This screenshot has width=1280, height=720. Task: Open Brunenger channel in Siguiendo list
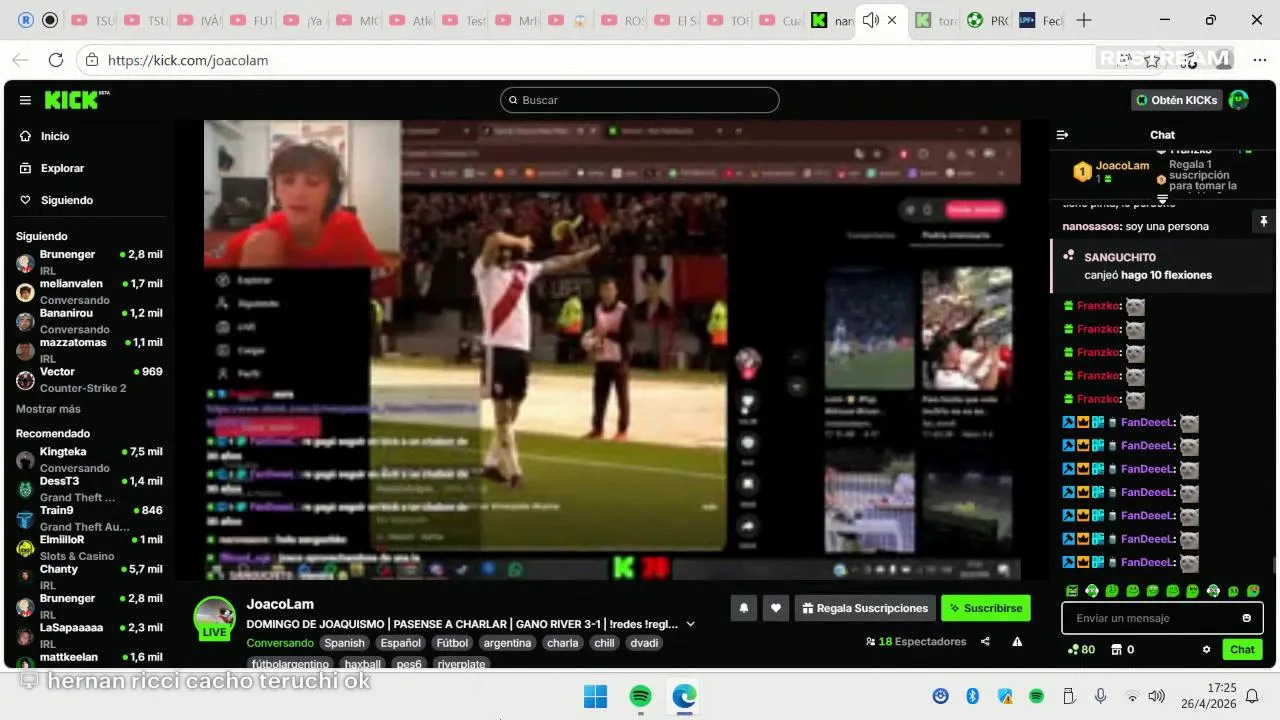(90, 262)
